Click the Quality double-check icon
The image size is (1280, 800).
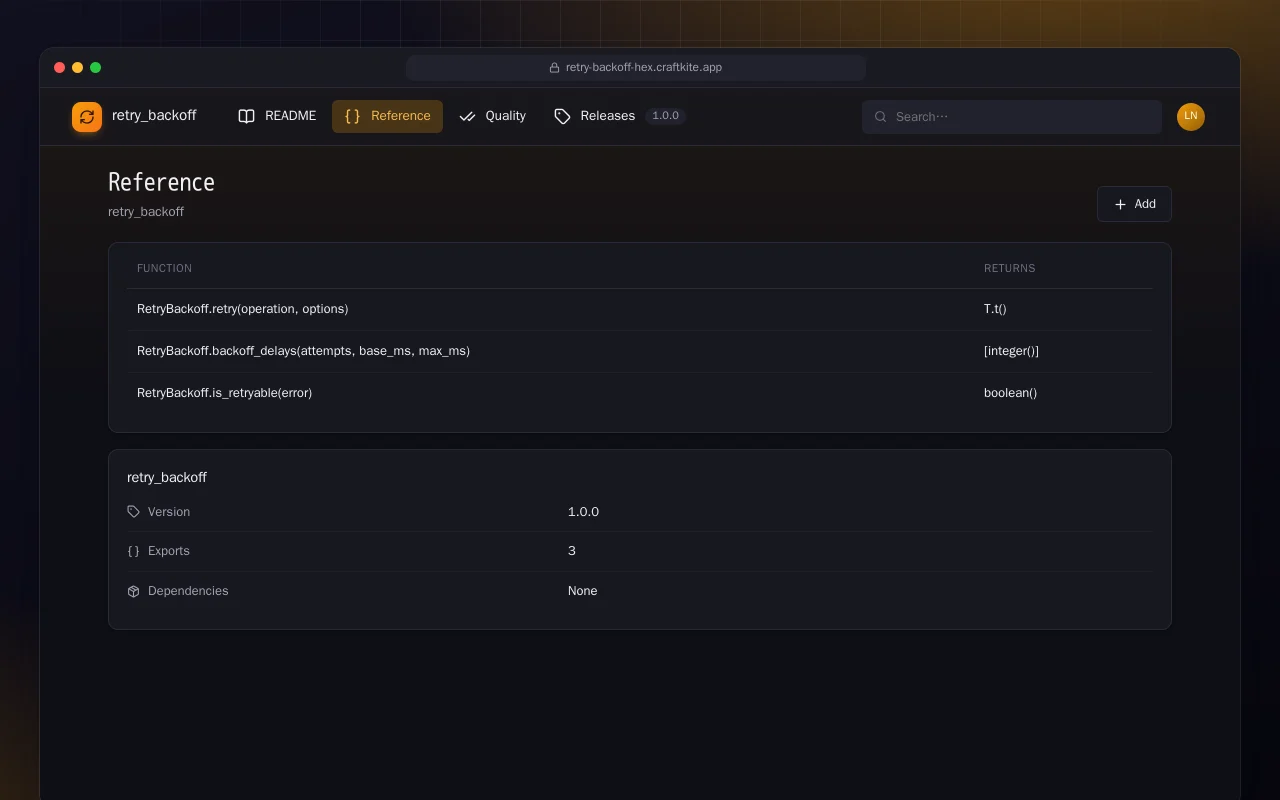(x=467, y=116)
